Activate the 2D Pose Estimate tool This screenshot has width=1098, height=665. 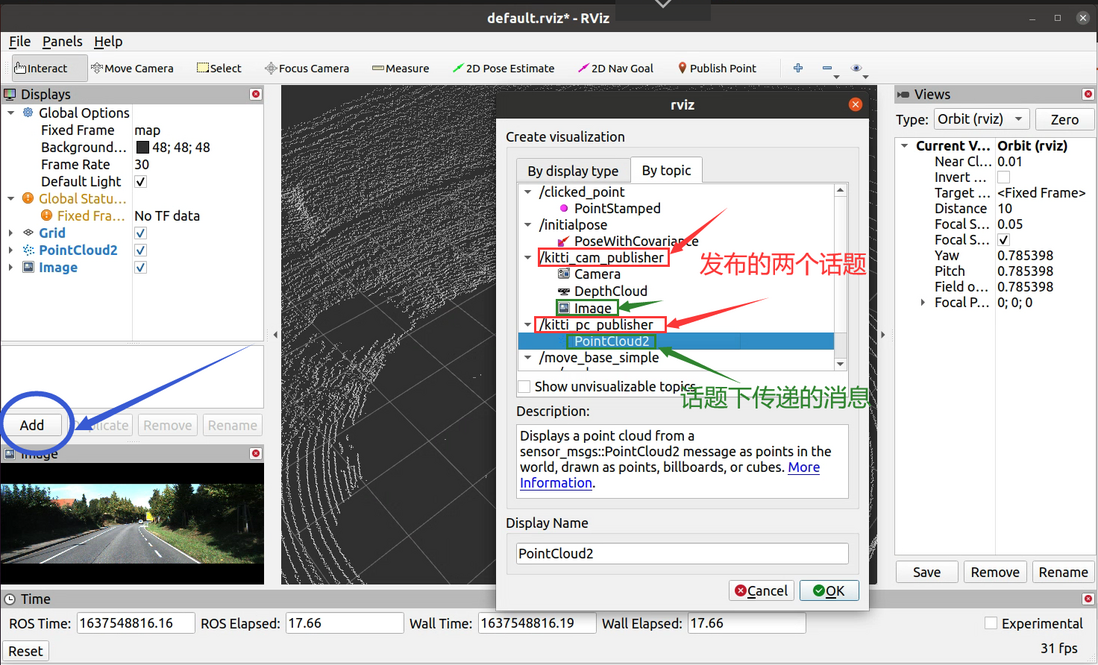tap(503, 68)
